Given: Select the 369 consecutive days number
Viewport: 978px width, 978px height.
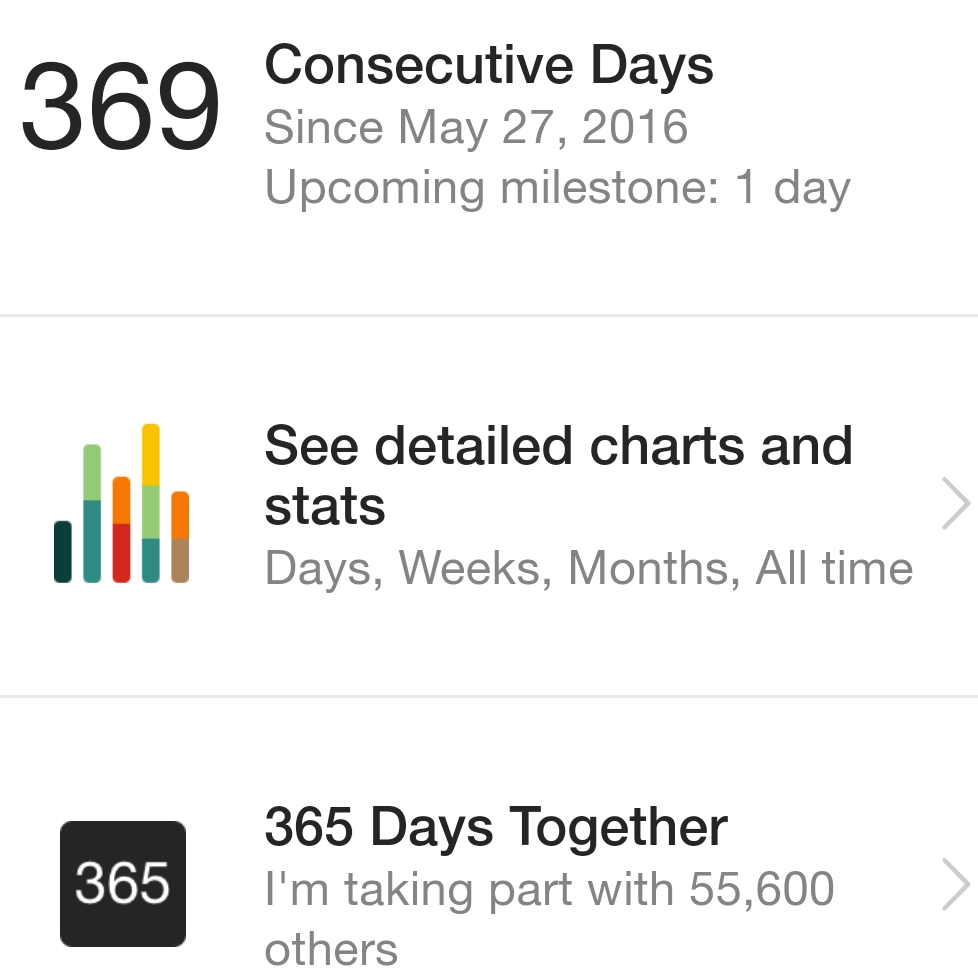Looking at the screenshot, I should coord(120,105).
